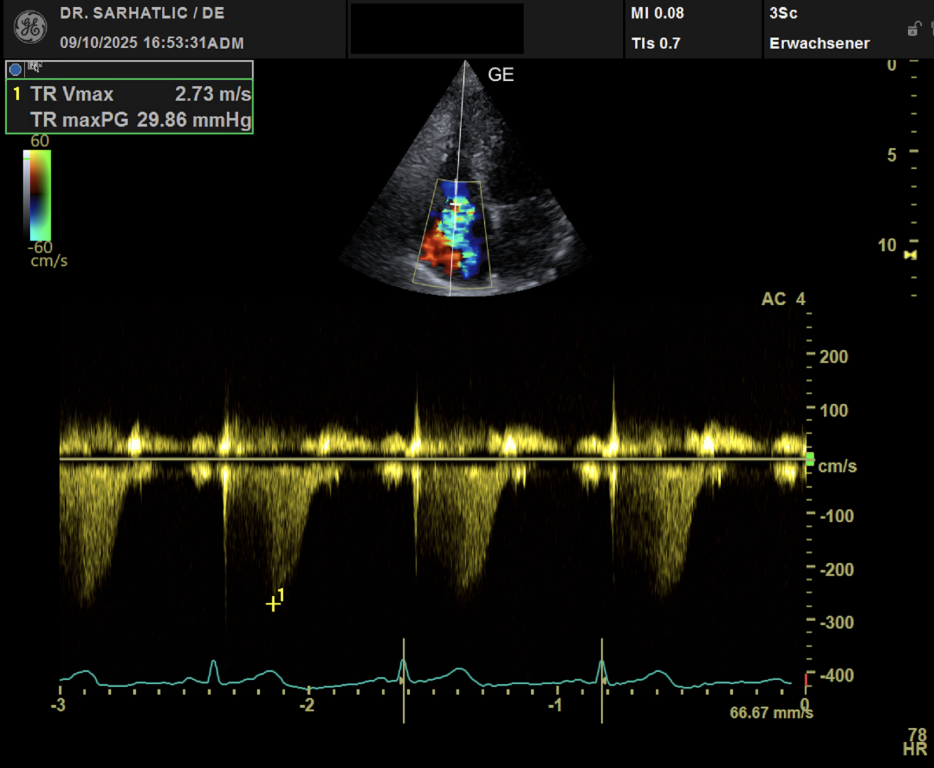Select the TR Vmax measurement row

(x=130, y=95)
